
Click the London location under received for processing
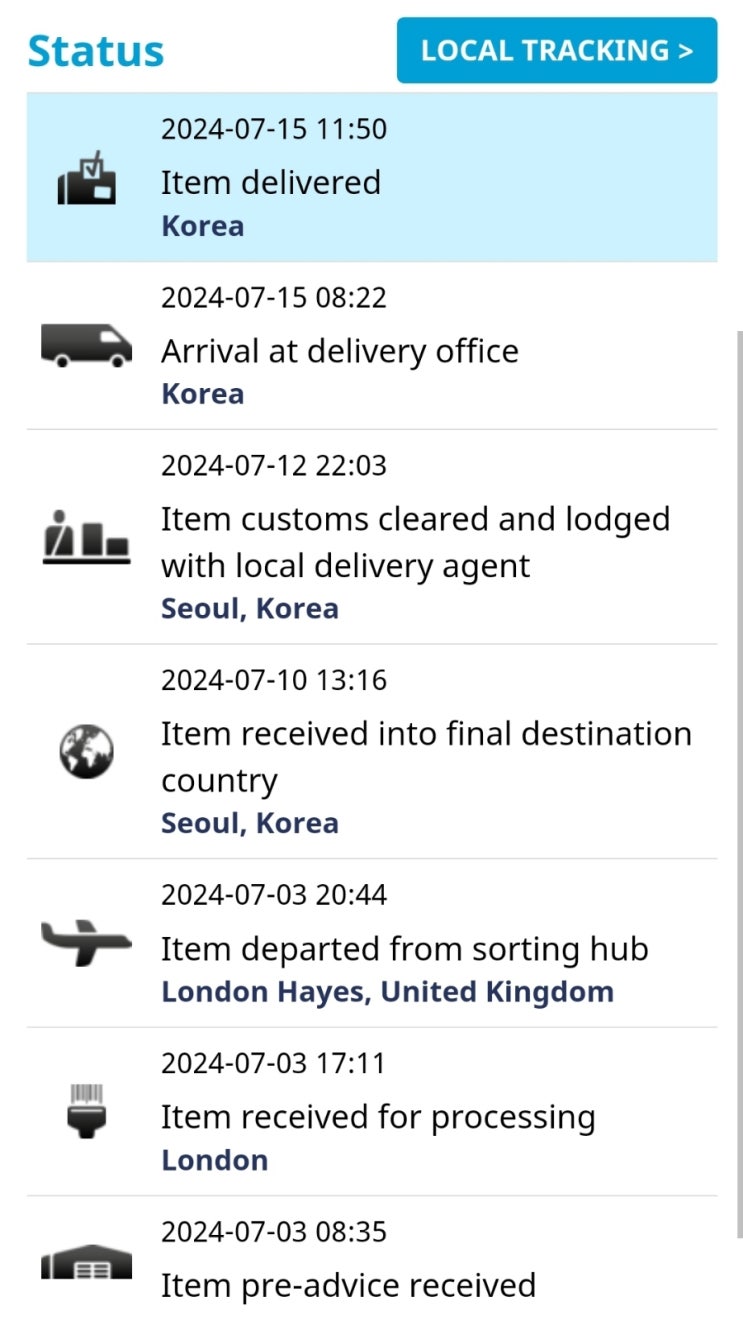coord(215,1160)
